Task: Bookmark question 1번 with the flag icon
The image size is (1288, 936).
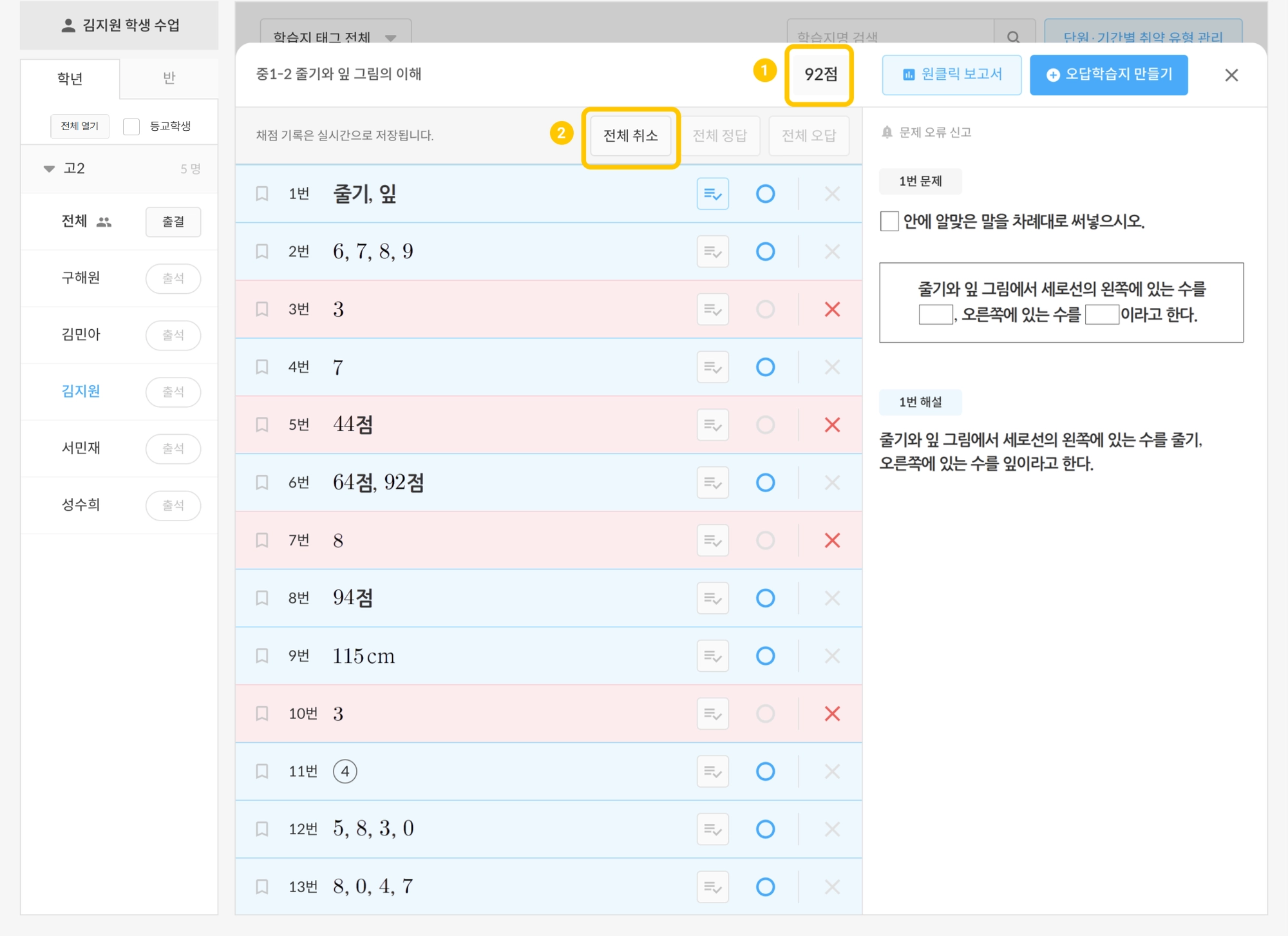Action: (262, 194)
